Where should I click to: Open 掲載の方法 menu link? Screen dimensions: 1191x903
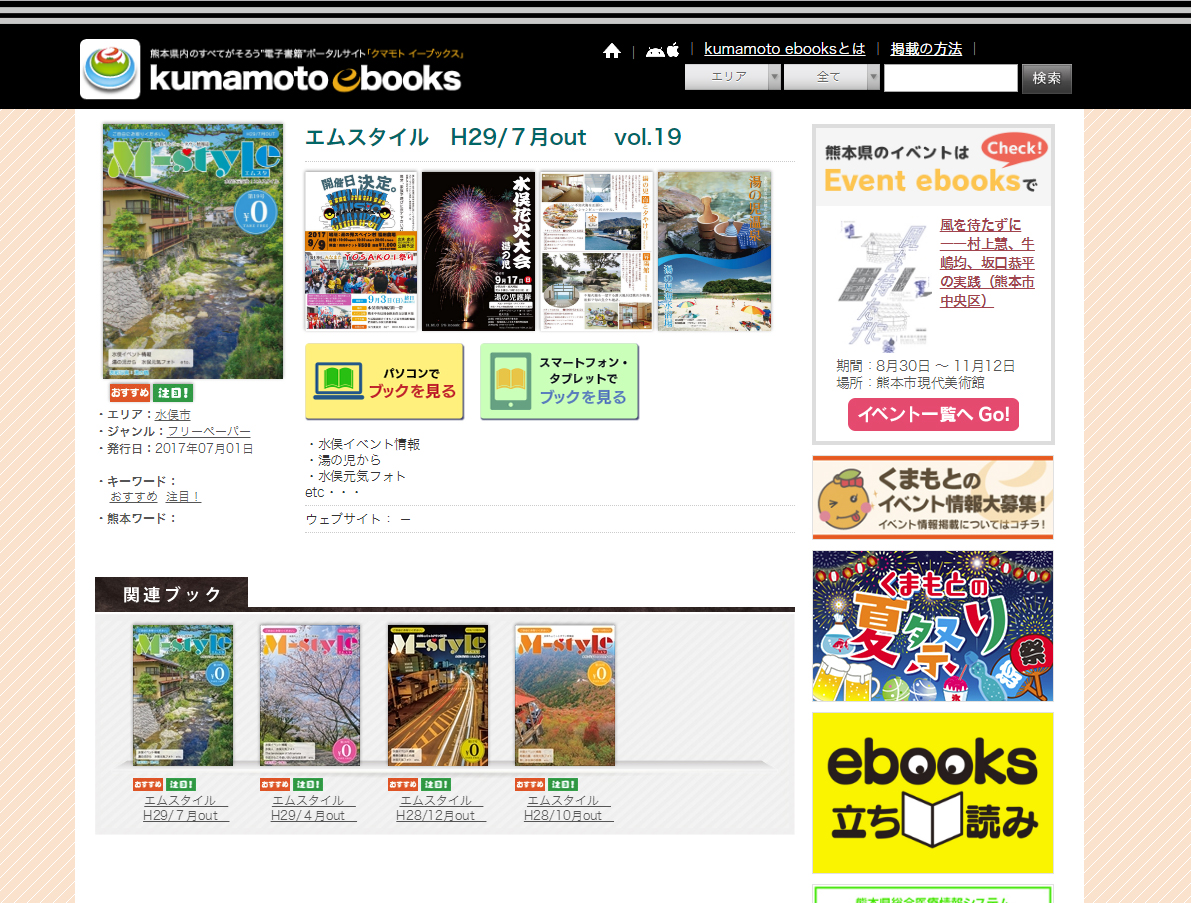click(x=926, y=49)
